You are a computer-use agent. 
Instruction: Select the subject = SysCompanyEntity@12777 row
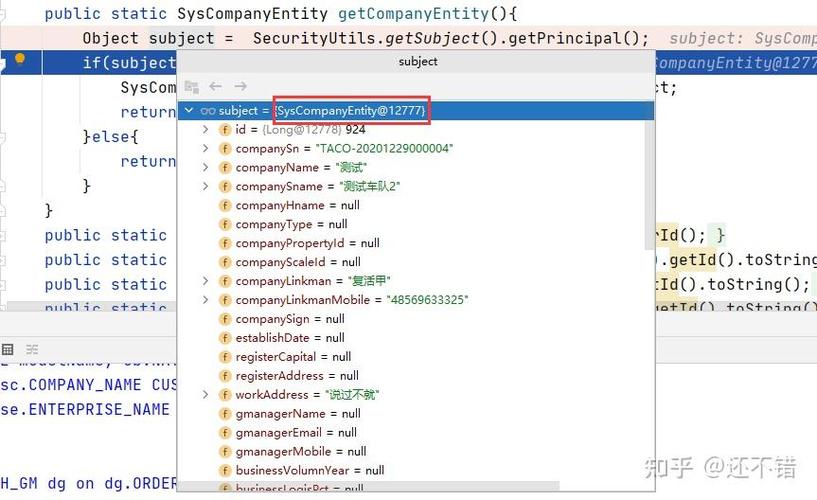[x=415, y=110]
